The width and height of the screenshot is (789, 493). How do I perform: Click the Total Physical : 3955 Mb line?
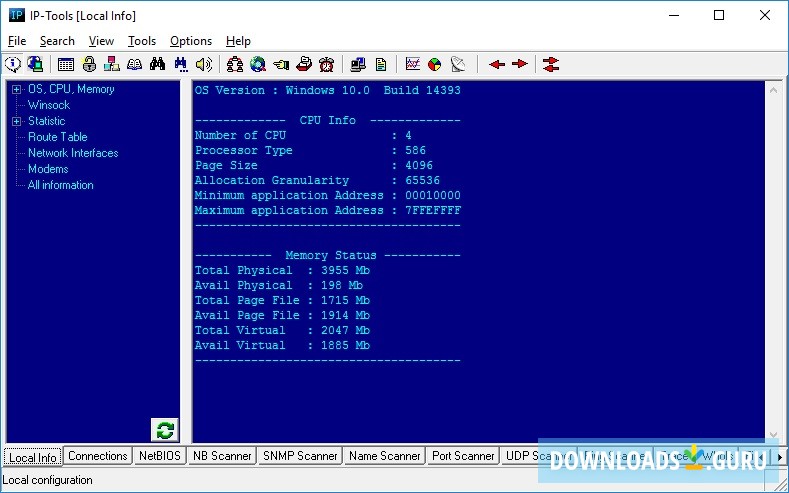point(282,271)
